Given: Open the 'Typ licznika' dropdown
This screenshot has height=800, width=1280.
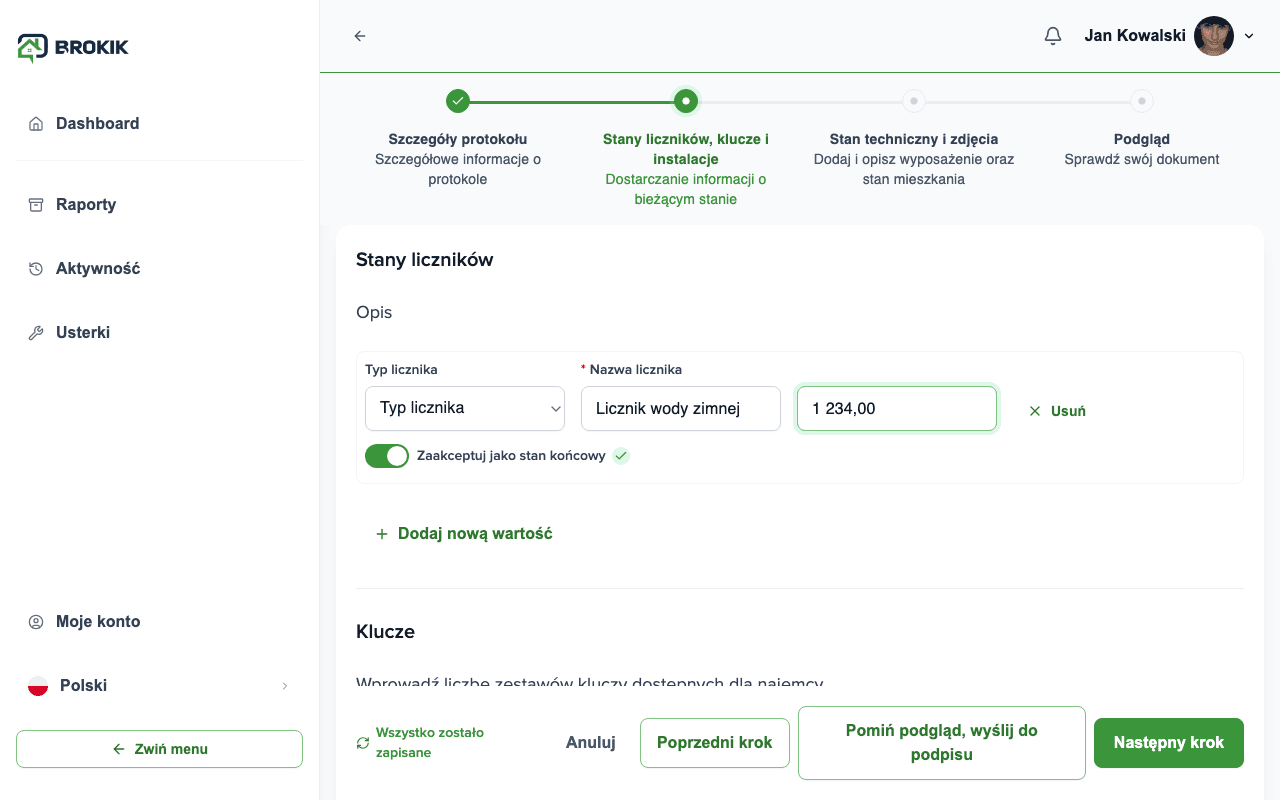Looking at the screenshot, I should (465, 408).
